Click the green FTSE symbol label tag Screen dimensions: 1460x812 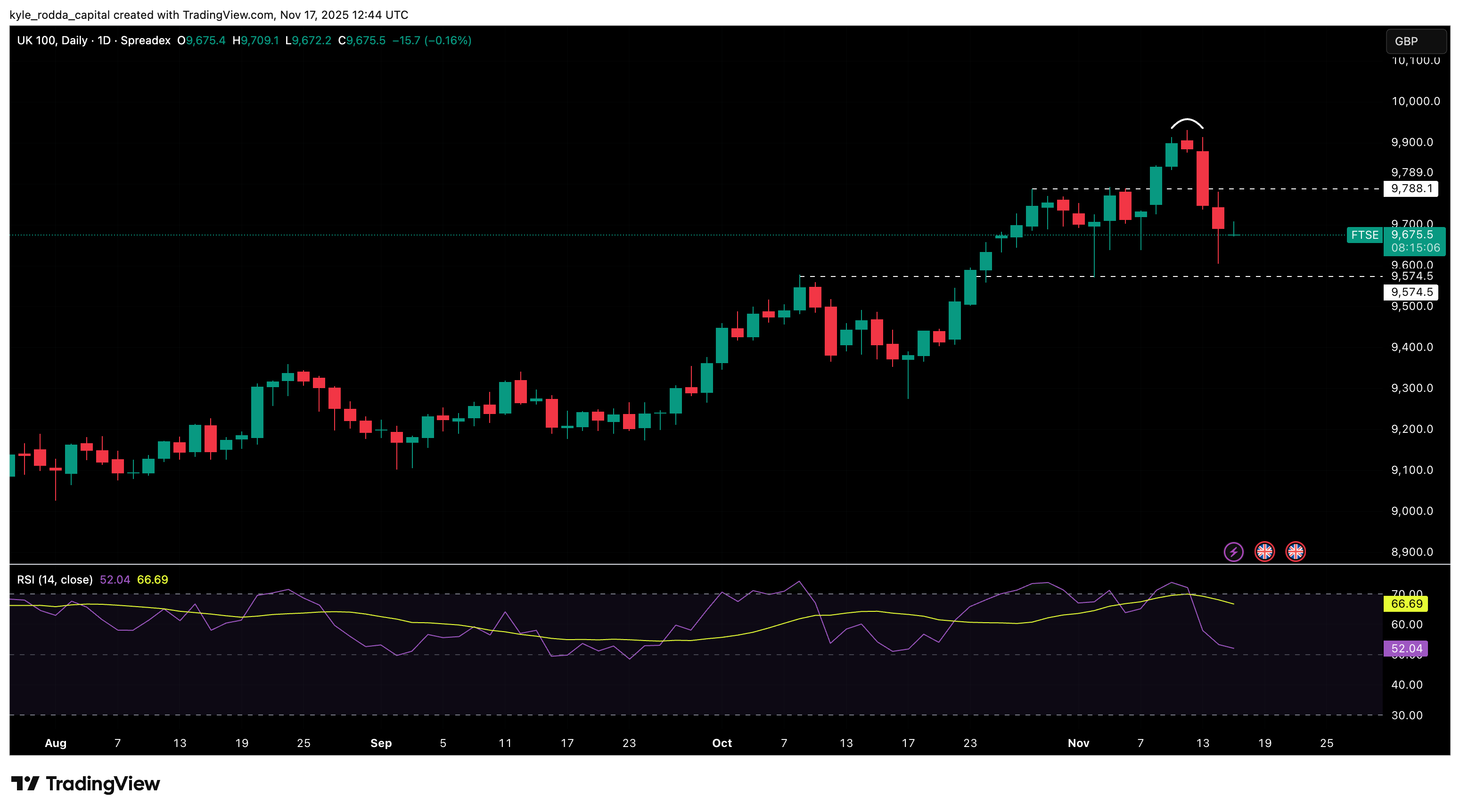1364,235
